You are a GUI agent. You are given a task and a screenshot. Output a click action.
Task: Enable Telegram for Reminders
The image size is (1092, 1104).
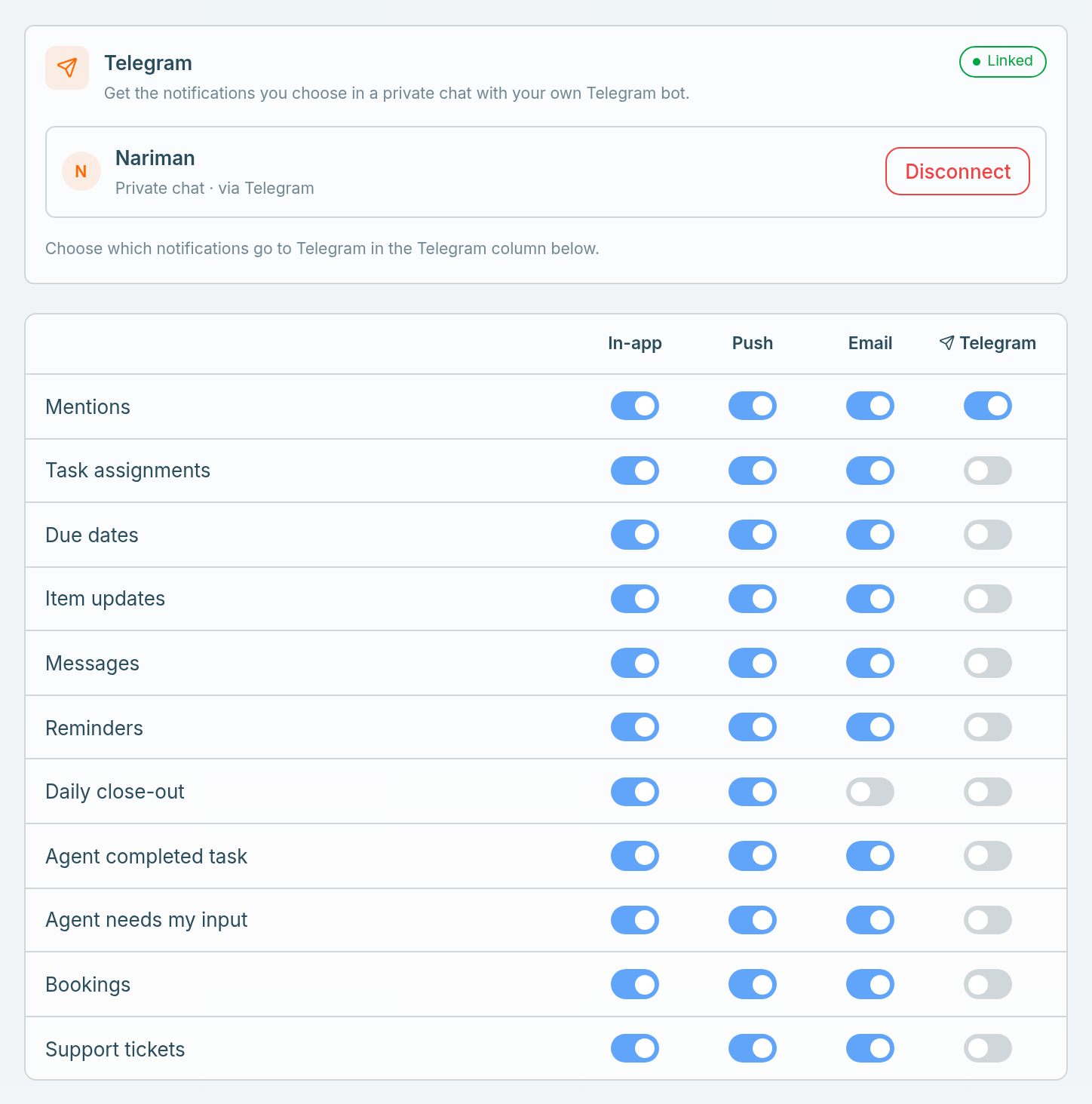tap(988, 727)
